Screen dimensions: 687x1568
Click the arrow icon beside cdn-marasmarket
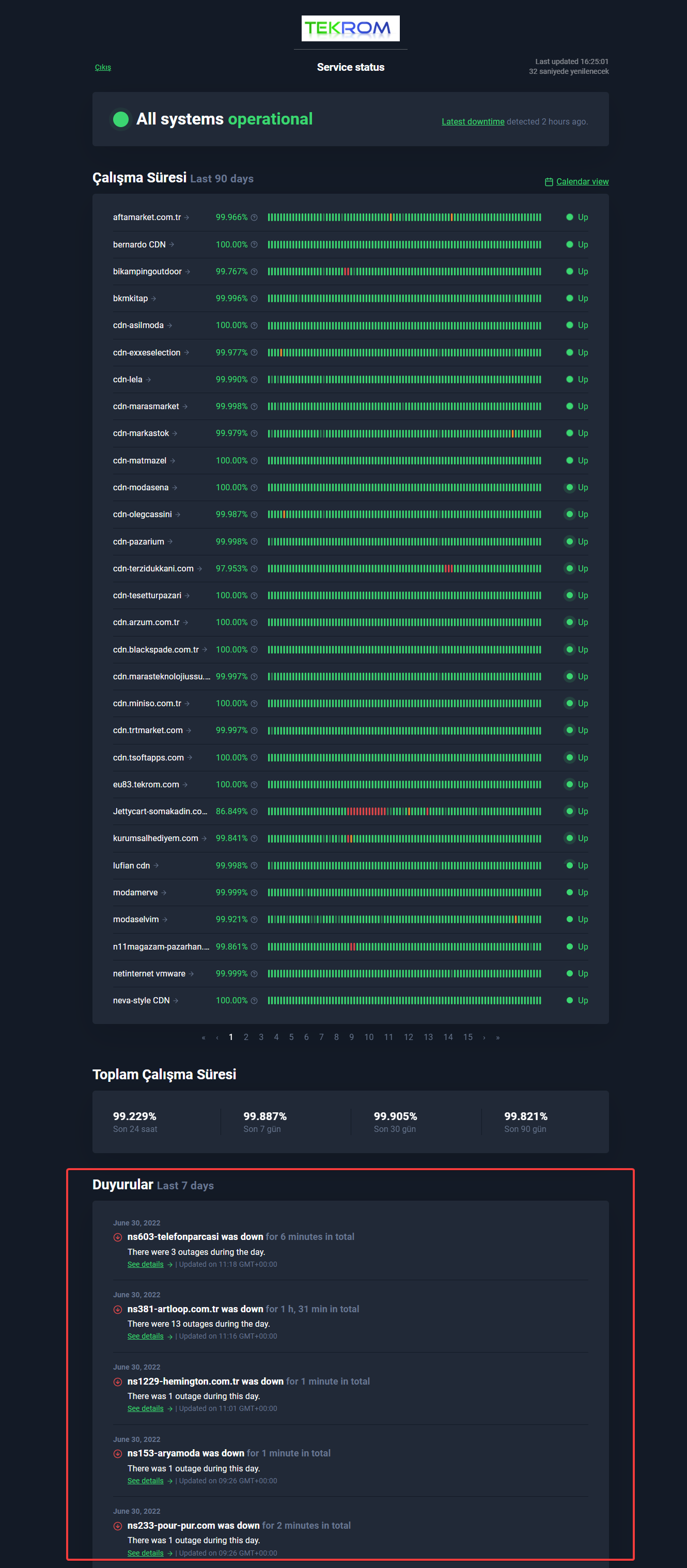[x=185, y=407]
